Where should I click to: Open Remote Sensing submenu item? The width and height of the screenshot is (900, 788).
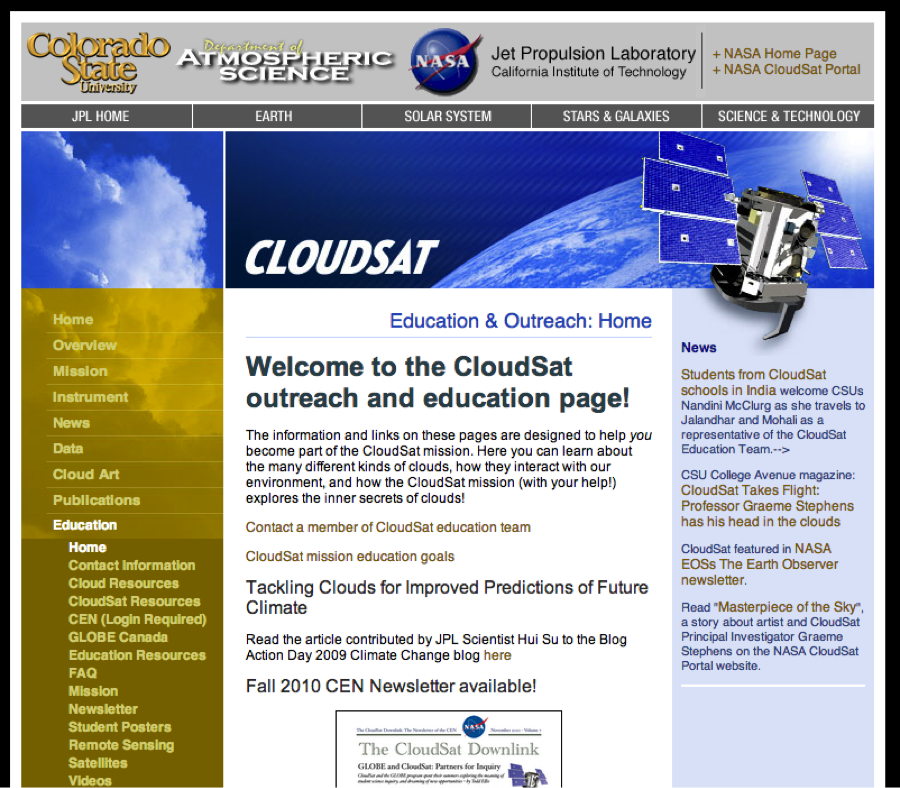(121, 745)
